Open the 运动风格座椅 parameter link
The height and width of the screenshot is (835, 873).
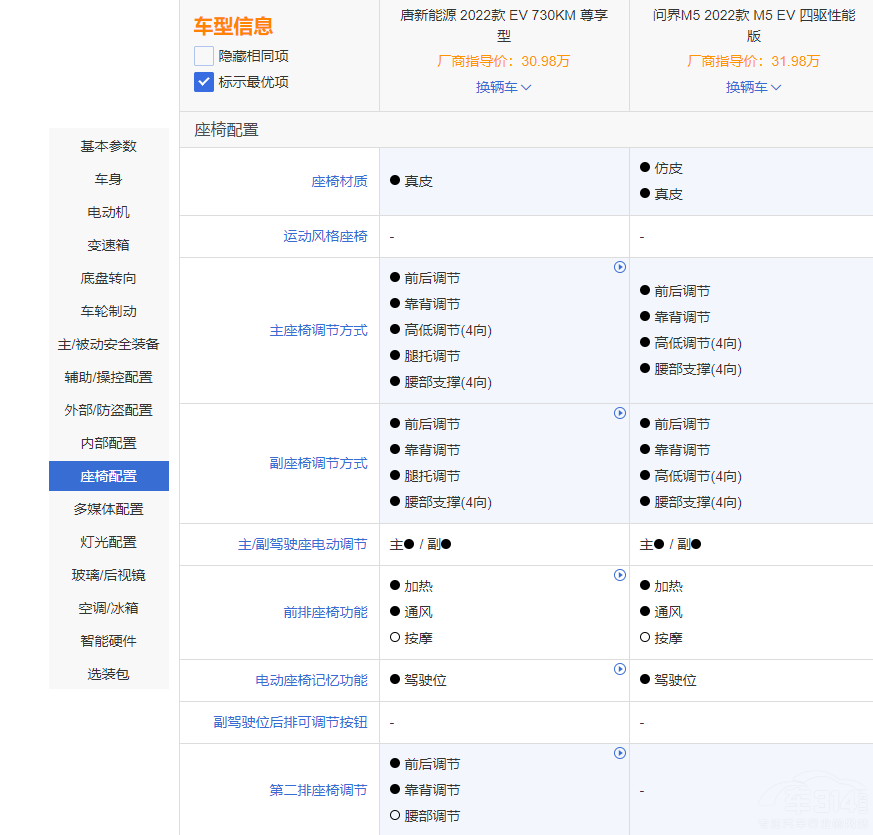325,237
